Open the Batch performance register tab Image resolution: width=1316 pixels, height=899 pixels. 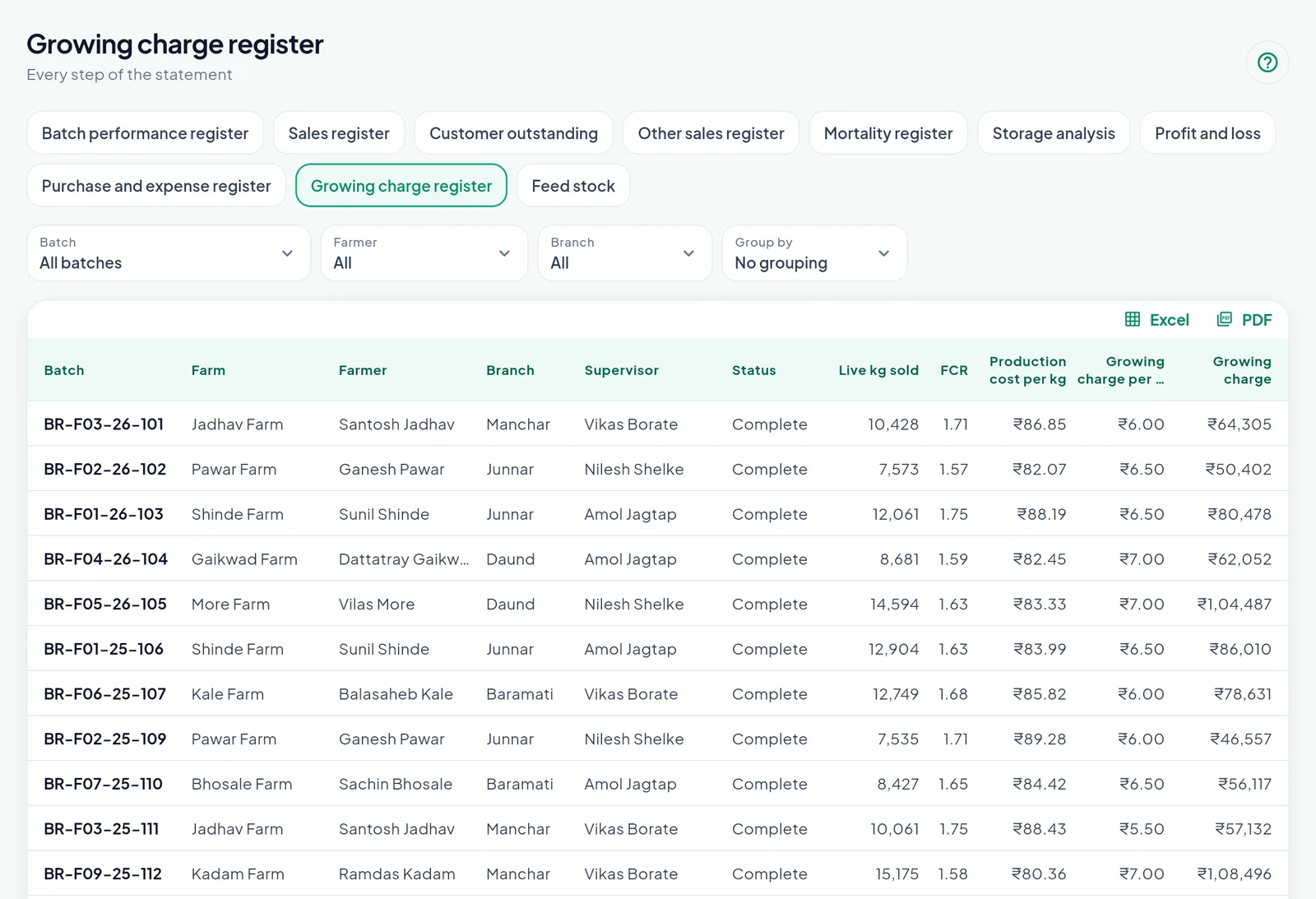(x=145, y=133)
